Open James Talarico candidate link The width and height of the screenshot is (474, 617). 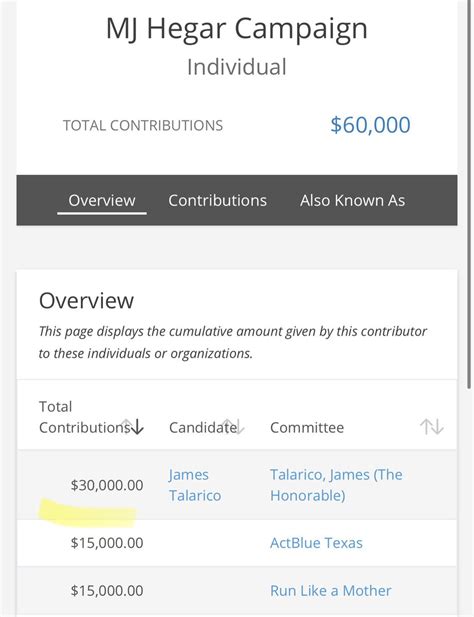[195, 485]
